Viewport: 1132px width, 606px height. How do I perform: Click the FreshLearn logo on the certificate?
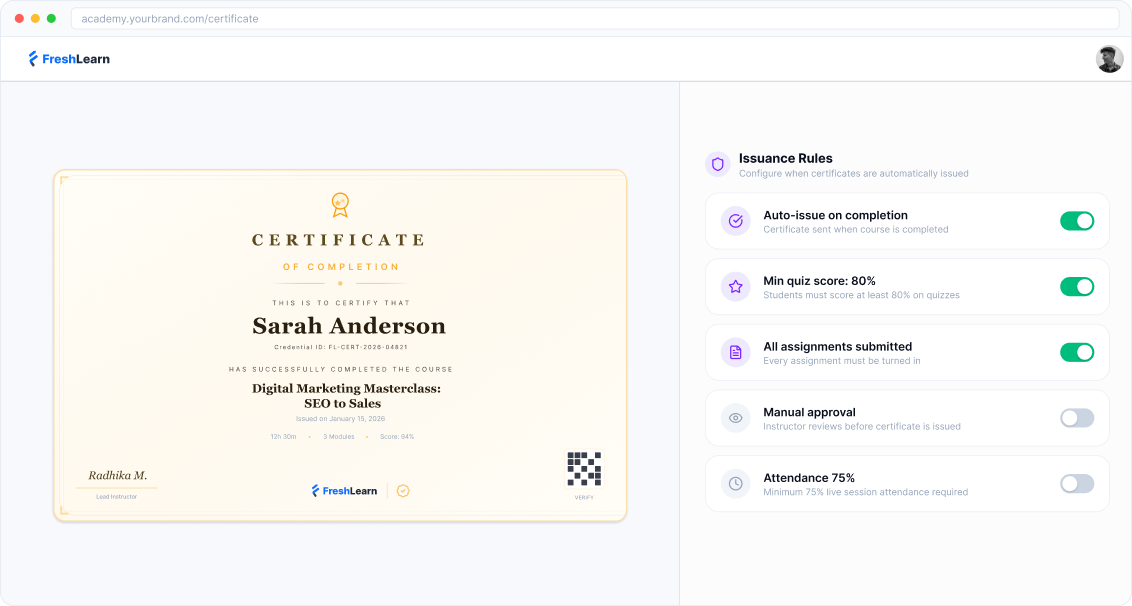pyautogui.click(x=344, y=491)
